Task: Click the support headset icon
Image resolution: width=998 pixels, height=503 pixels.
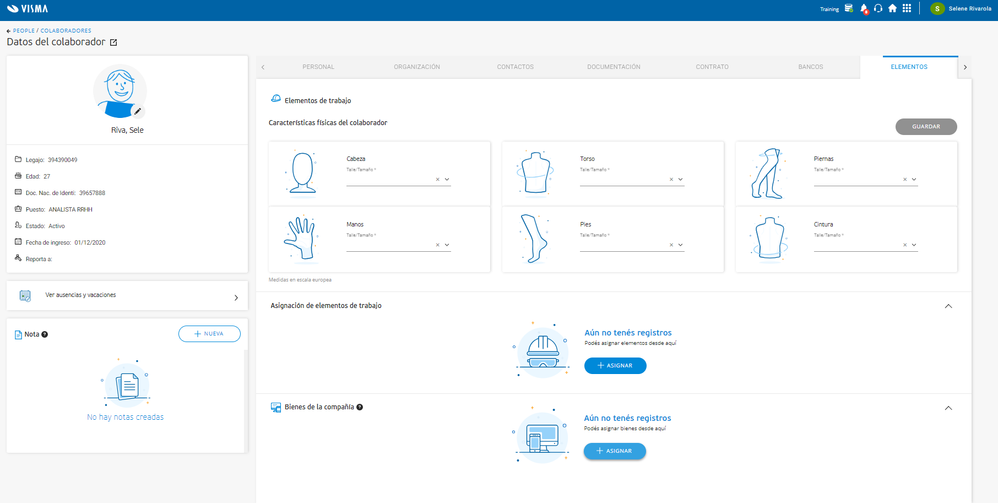Action: tap(878, 9)
